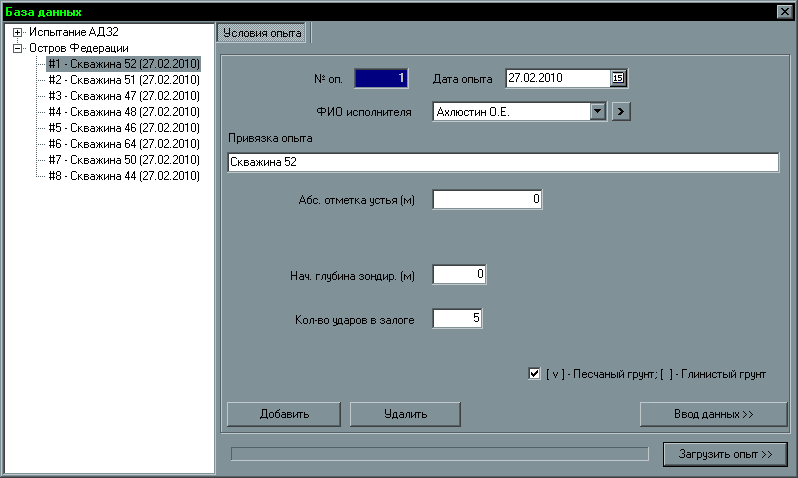The image size is (798, 478).
Task: Click the arrow button beside ФИО исполнителя
Action: pyautogui.click(x=621, y=112)
